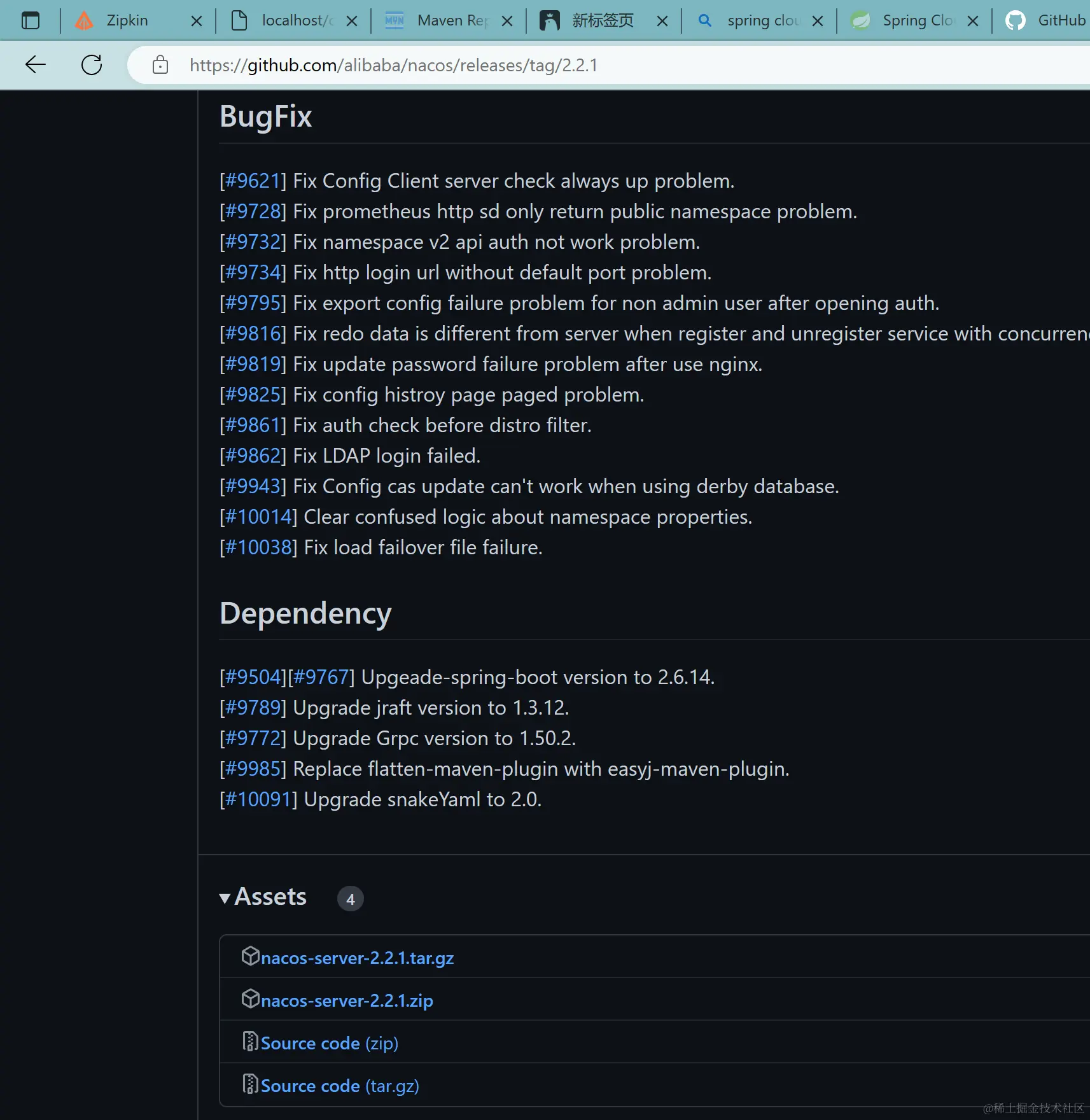Click zip file icon beside Source code (zip)
This screenshot has width=1090, height=1120.
click(251, 1041)
